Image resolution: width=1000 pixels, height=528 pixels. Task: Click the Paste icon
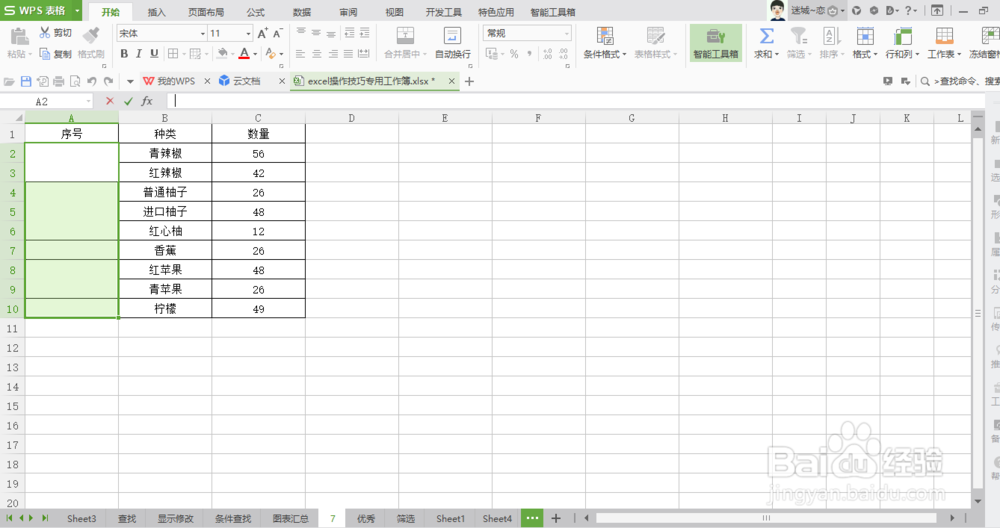(19, 36)
